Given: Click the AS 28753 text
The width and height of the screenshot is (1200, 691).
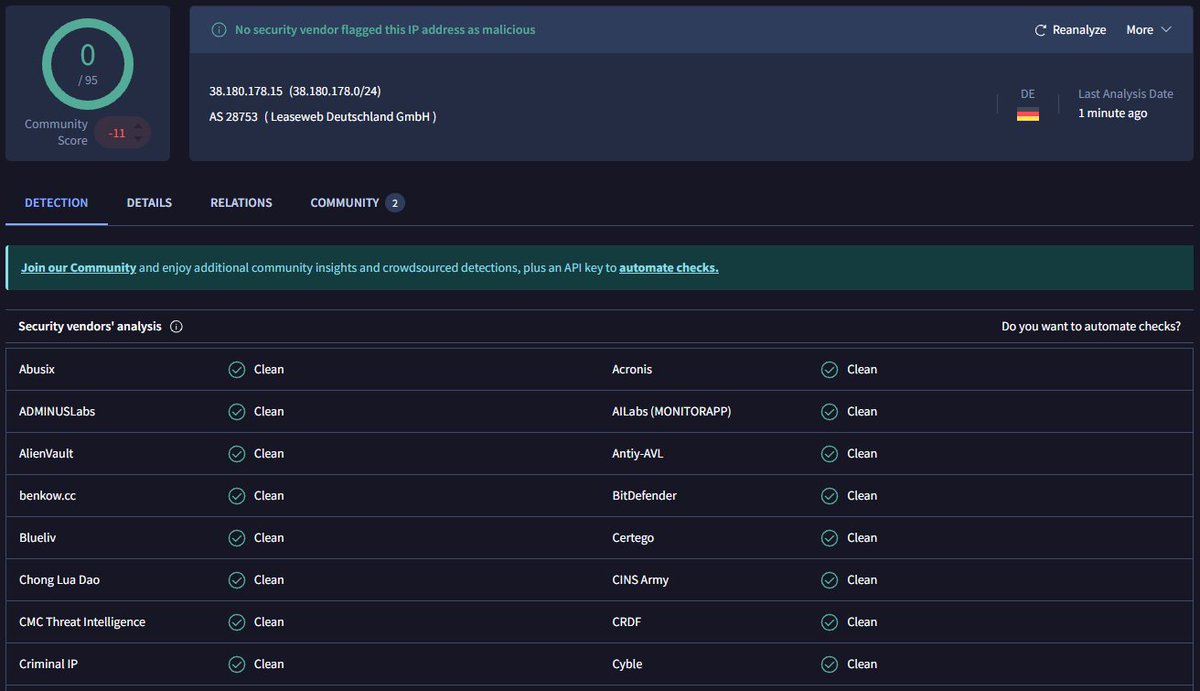Looking at the screenshot, I should tap(233, 117).
